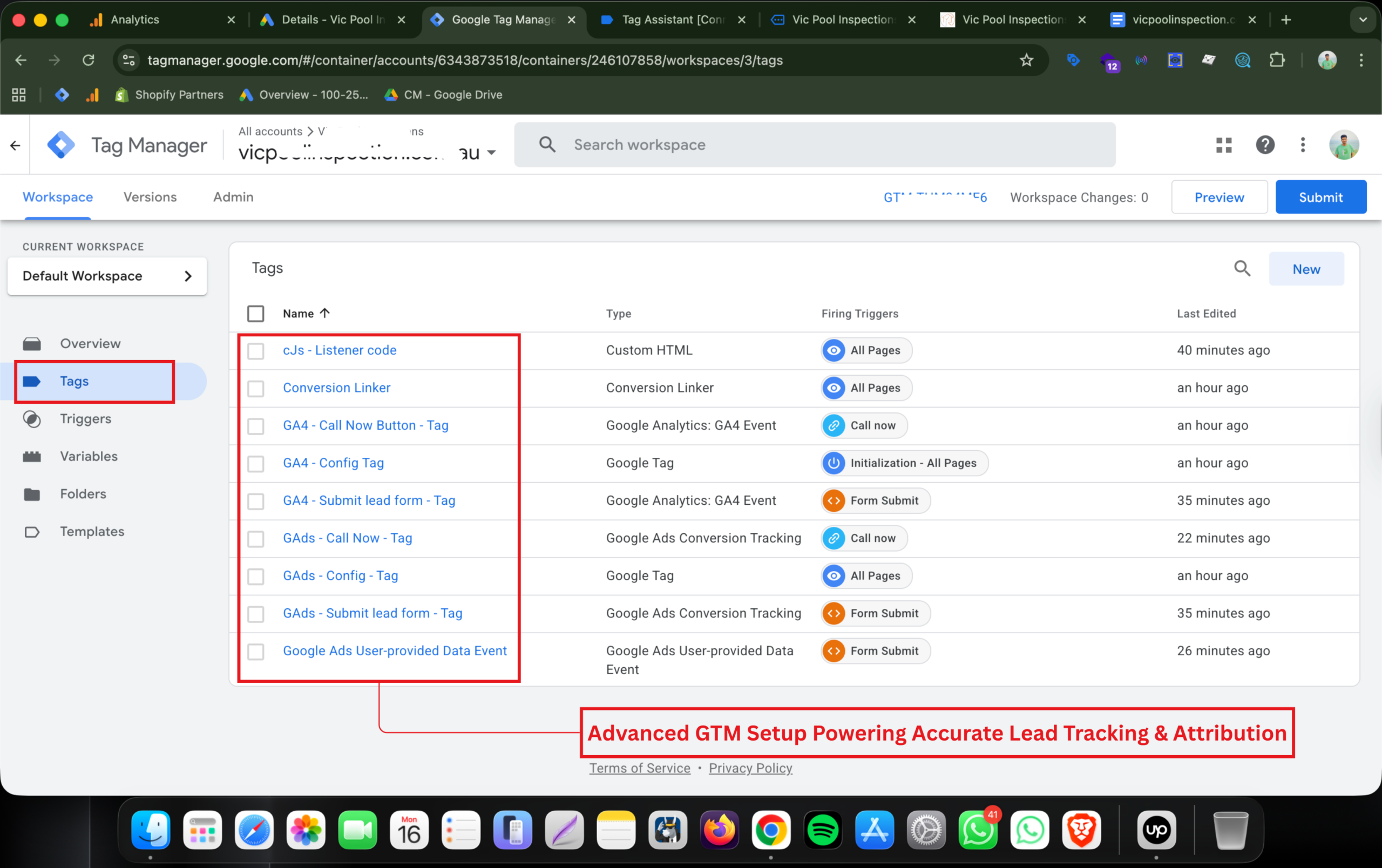Launch Spotify from the dock
This screenshot has width=1382, height=868.
pyautogui.click(x=822, y=830)
